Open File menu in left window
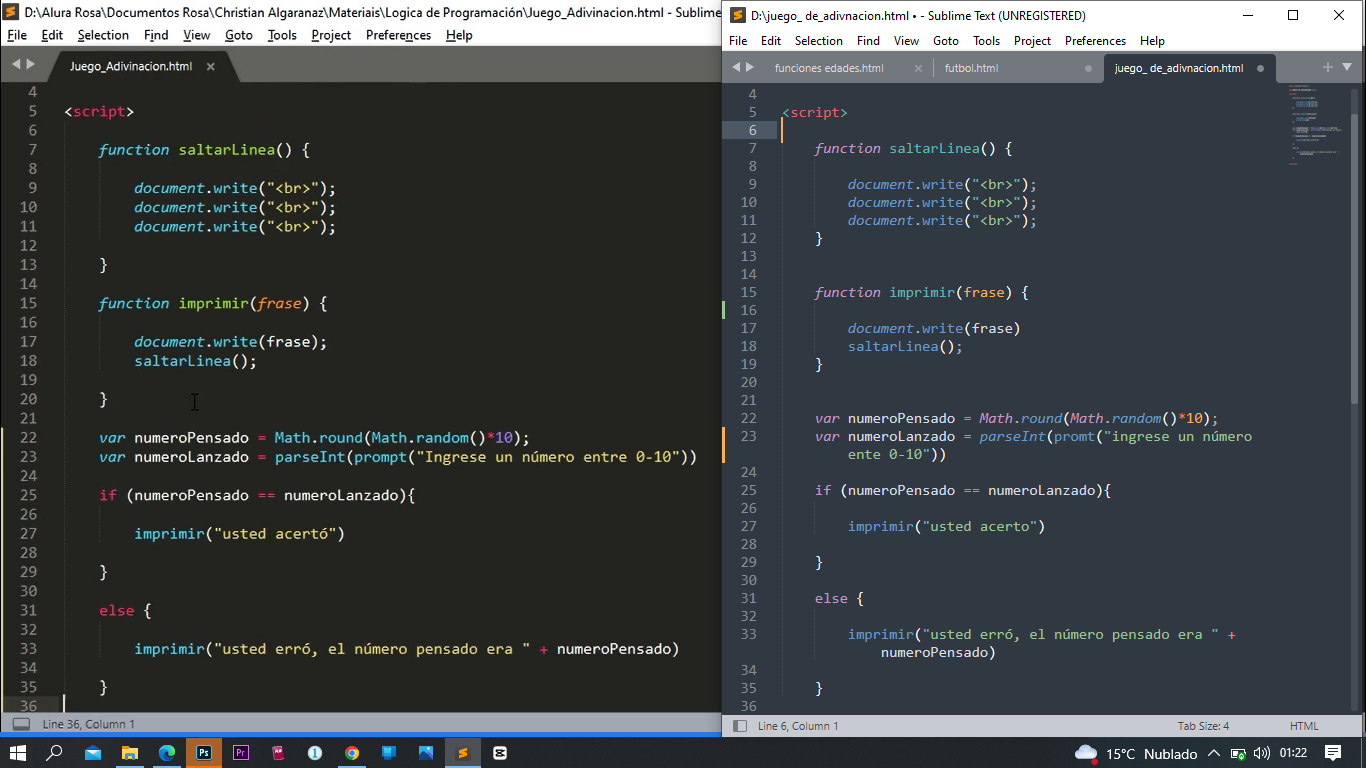Viewport: 1366px width, 768px height. point(17,35)
